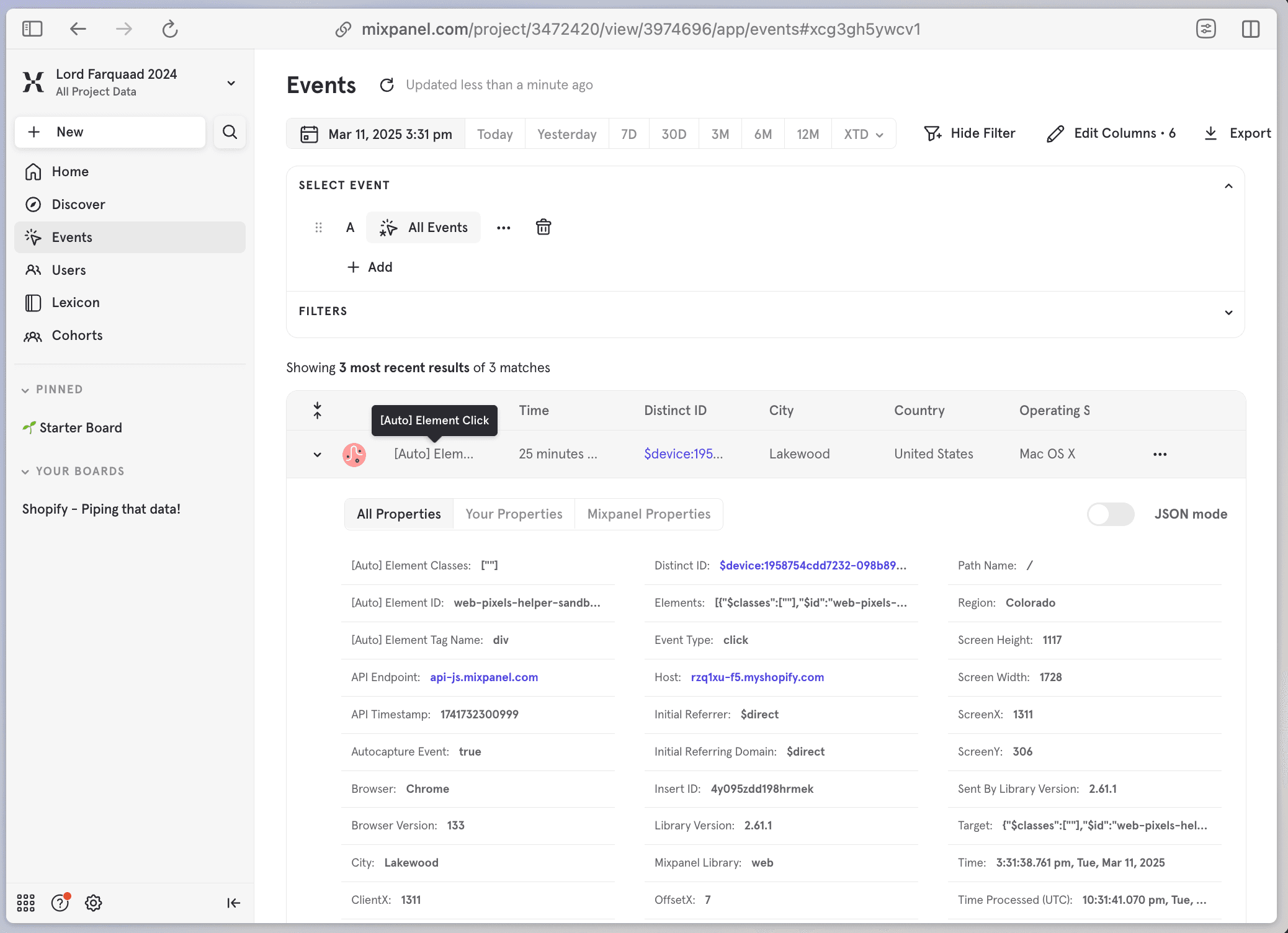Switch to Your Properties tab
The height and width of the screenshot is (933, 1288).
click(514, 514)
